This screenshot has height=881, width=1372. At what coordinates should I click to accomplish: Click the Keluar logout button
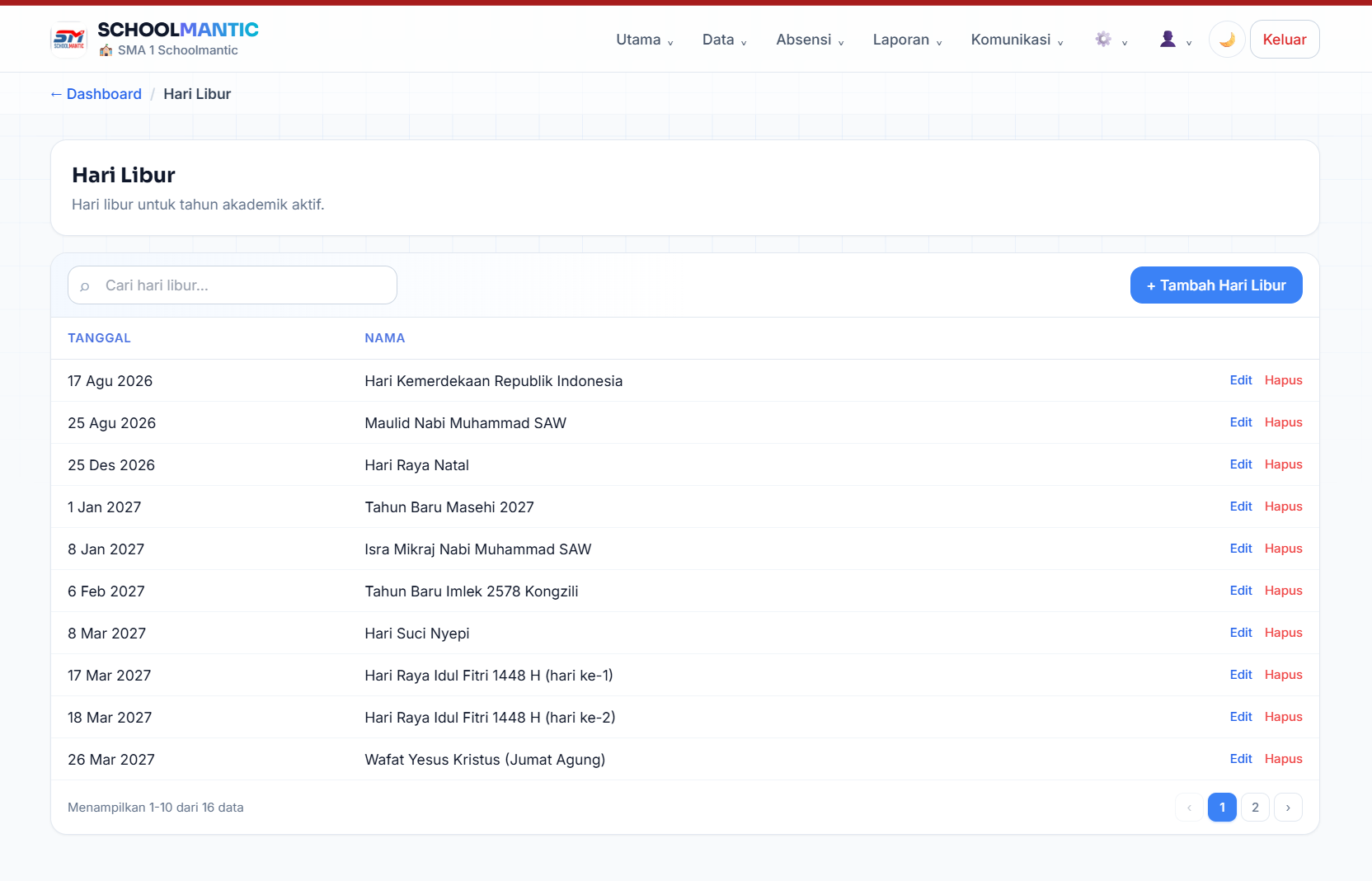(1285, 40)
